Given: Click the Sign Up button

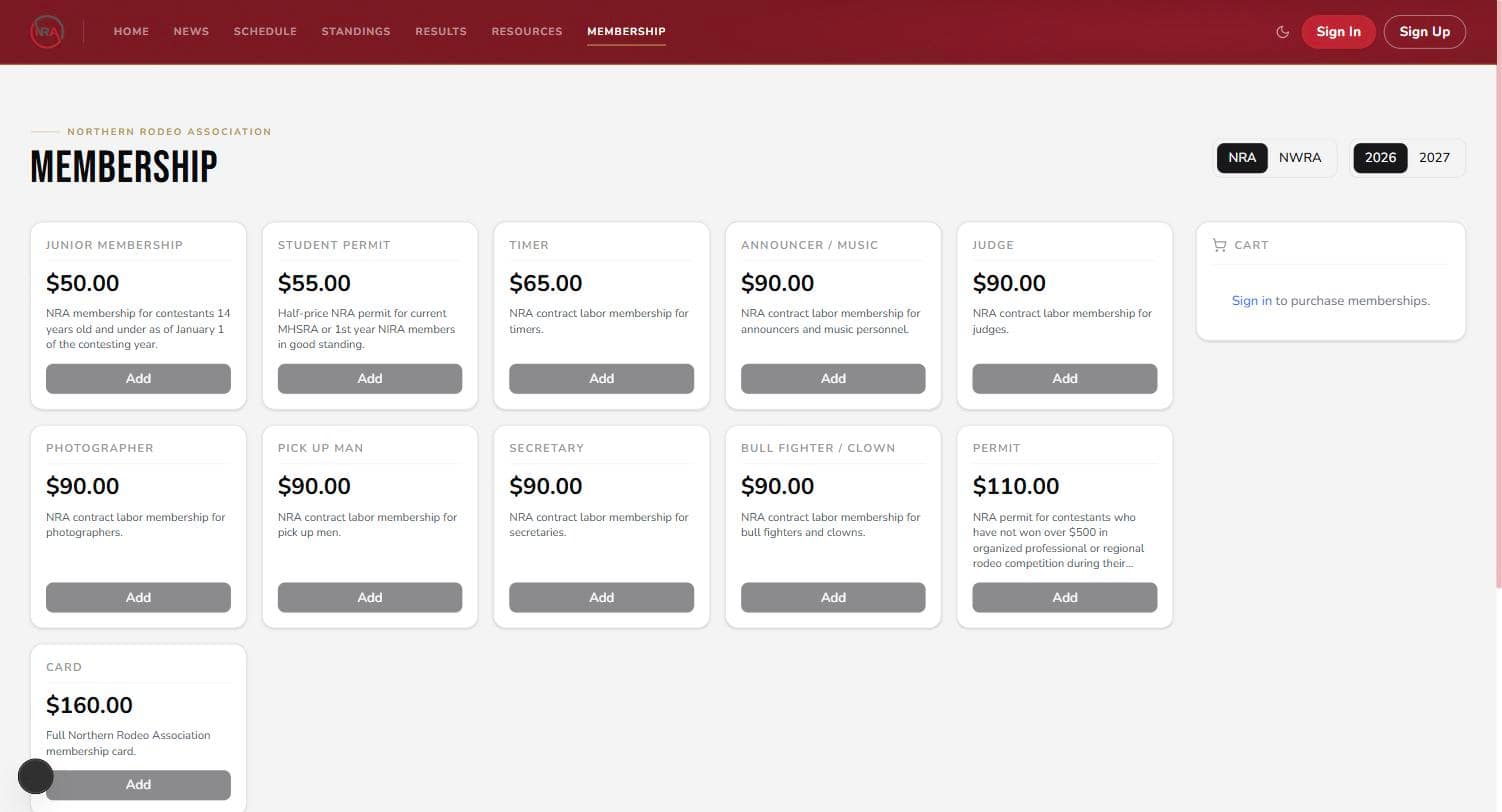Looking at the screenshot, I should 1424,32.
